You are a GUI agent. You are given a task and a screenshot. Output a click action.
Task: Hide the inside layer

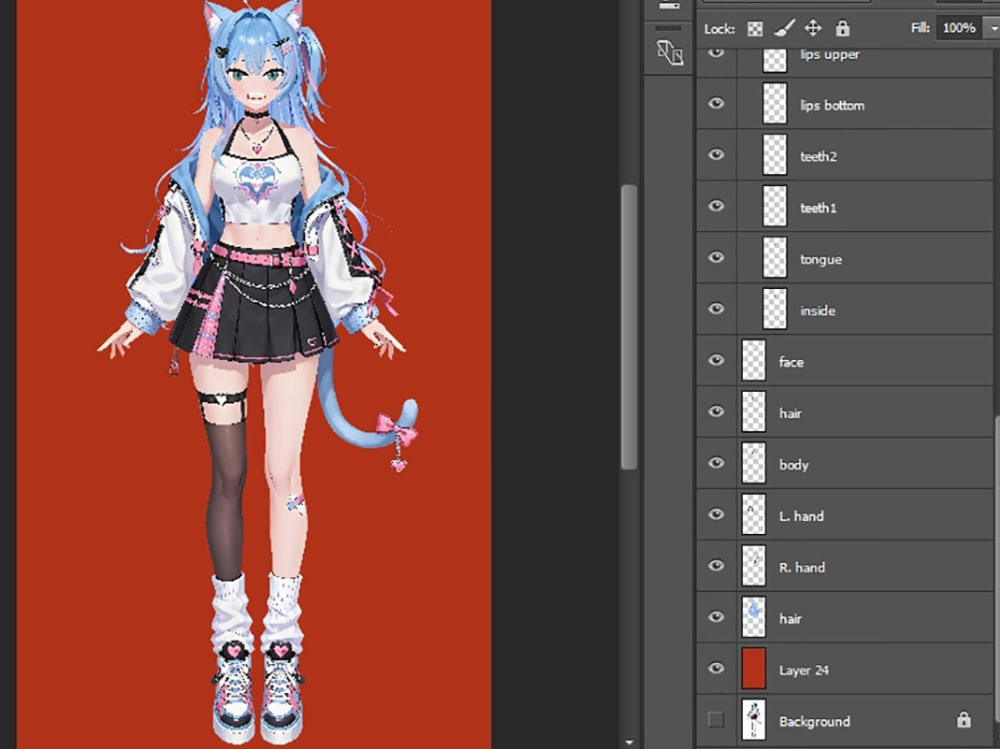[716, 309]
